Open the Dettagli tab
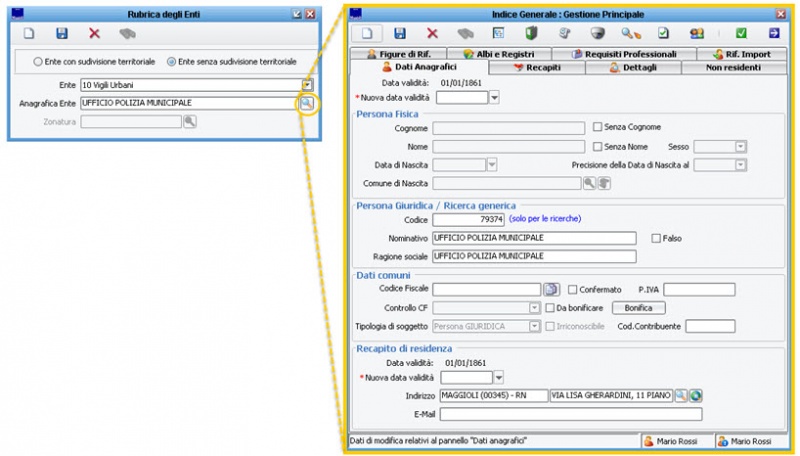800x456 pixels. click(633, 67)
